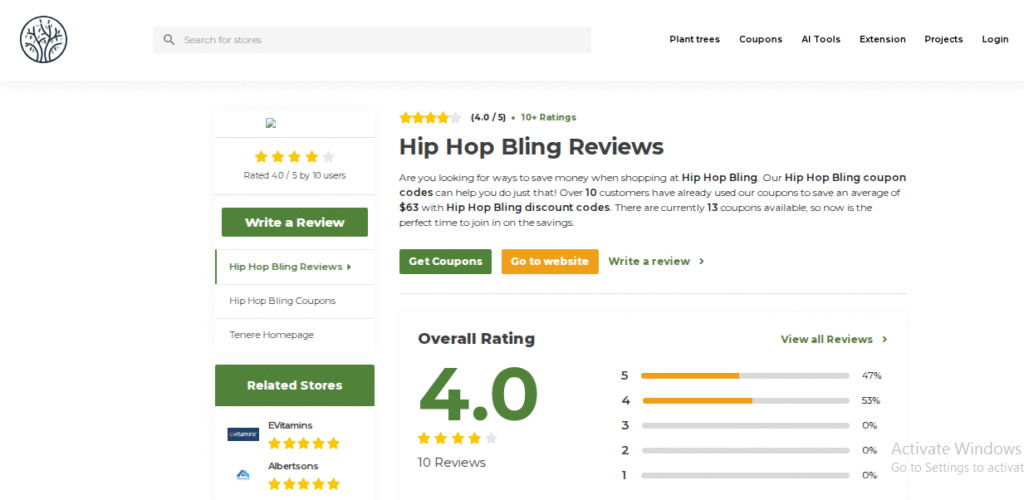The height and width of the screenshot is (500, 1024).
Task: Click the 53% value for 4 stars
Action: point(871,400)
